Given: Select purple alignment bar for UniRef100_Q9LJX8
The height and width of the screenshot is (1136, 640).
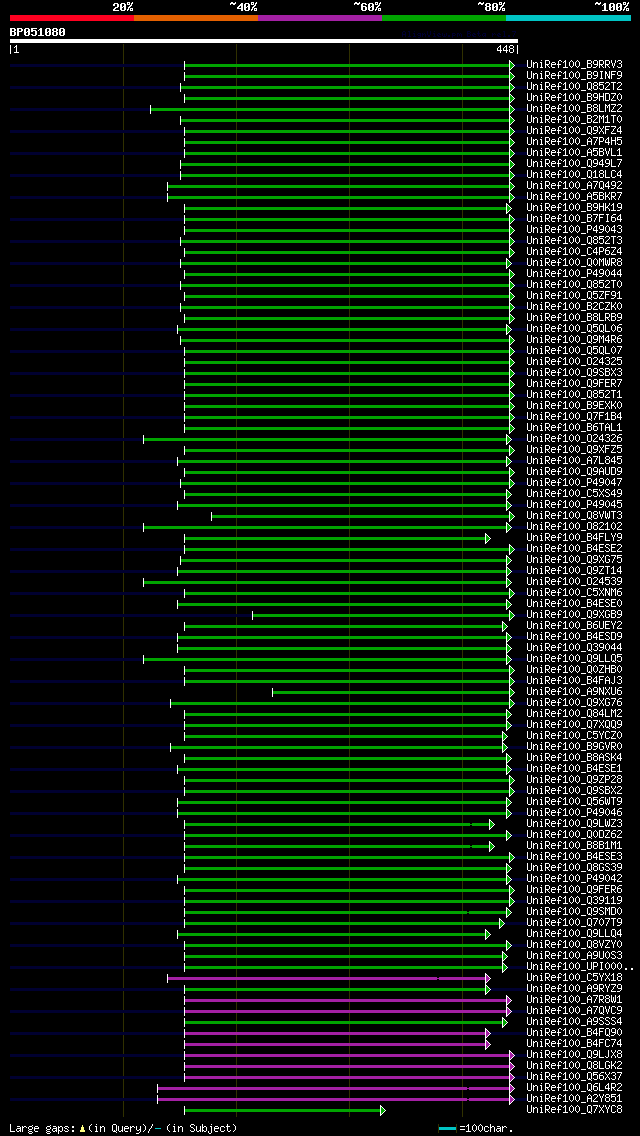Looking at the screenshot, I should click(x=349, y=1056).
